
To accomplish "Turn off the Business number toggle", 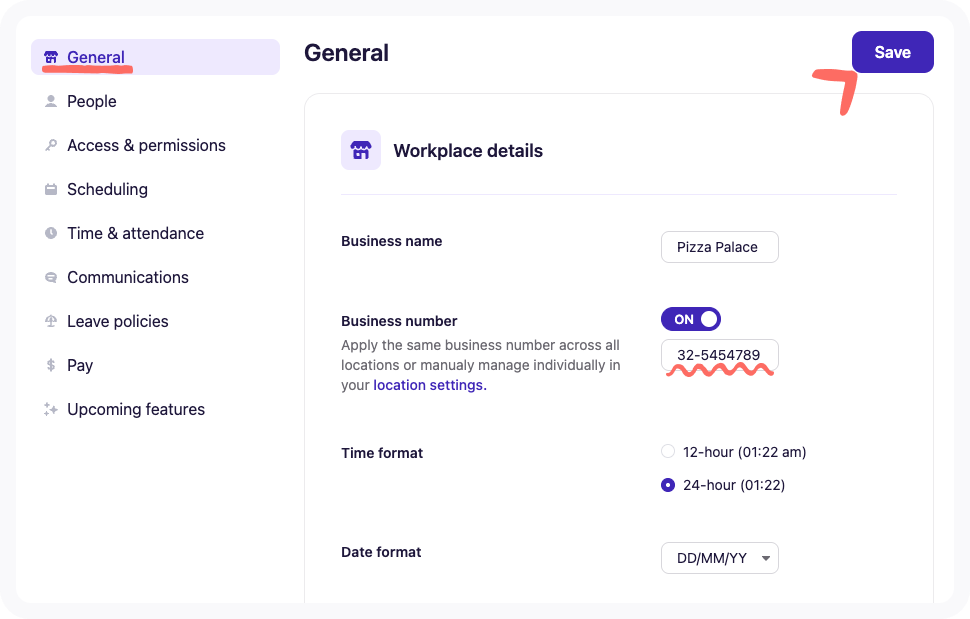I will [690, 318].
